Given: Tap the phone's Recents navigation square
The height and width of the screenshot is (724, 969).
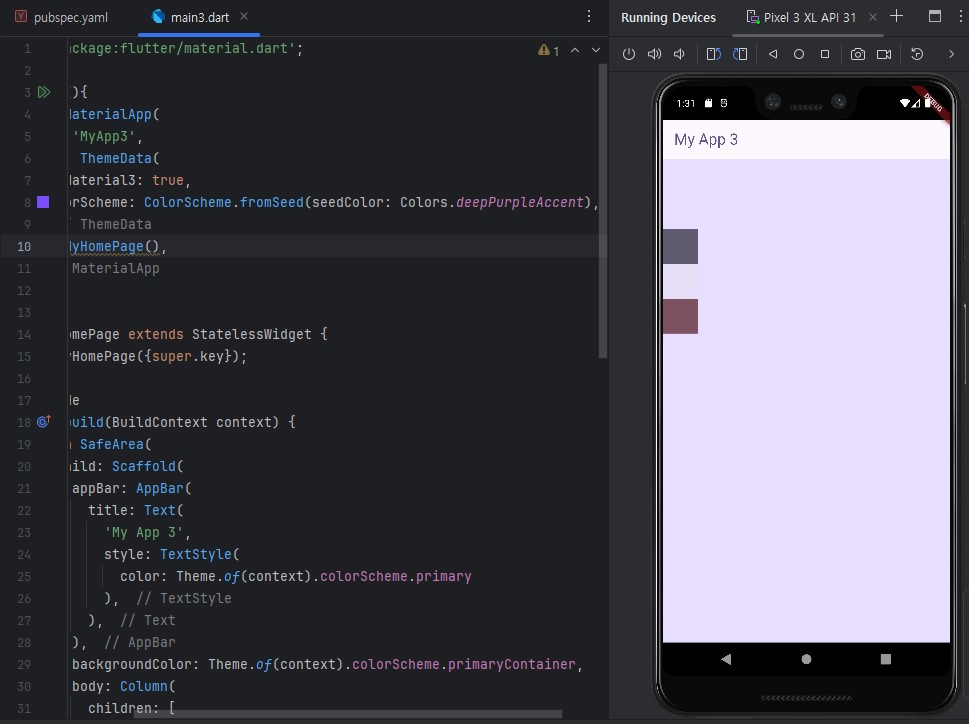Looking at the screenshot, I should (886, 659).
